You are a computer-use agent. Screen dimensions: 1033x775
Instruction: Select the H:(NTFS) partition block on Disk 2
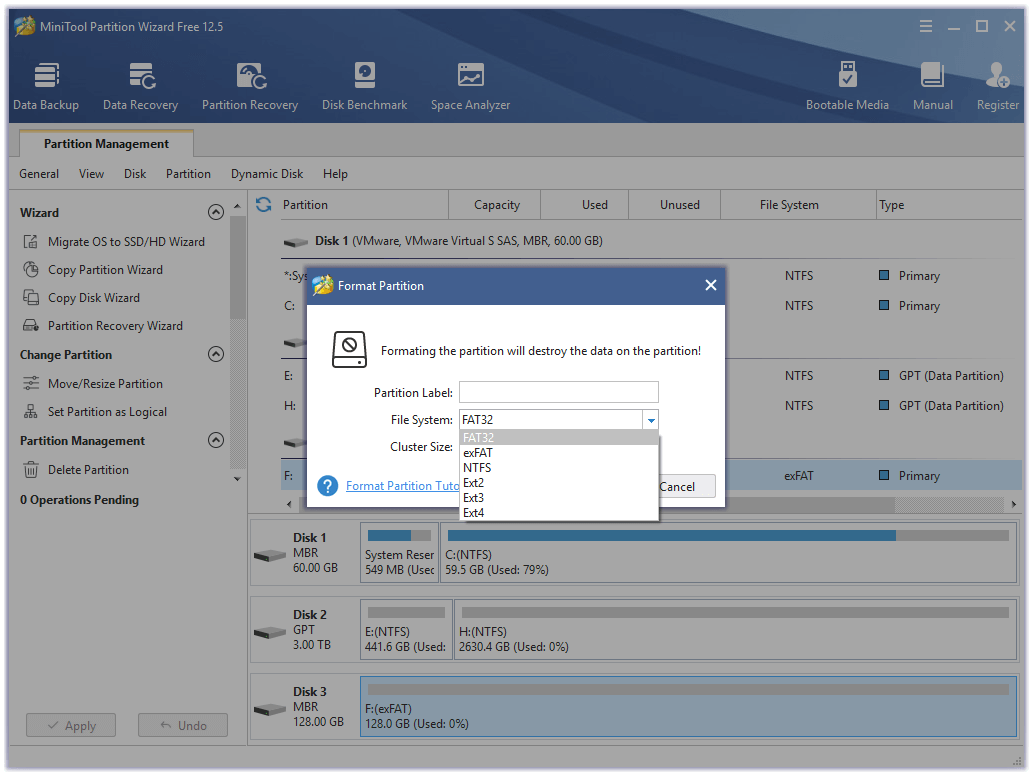pyautogui.click(x=735, y=629)
